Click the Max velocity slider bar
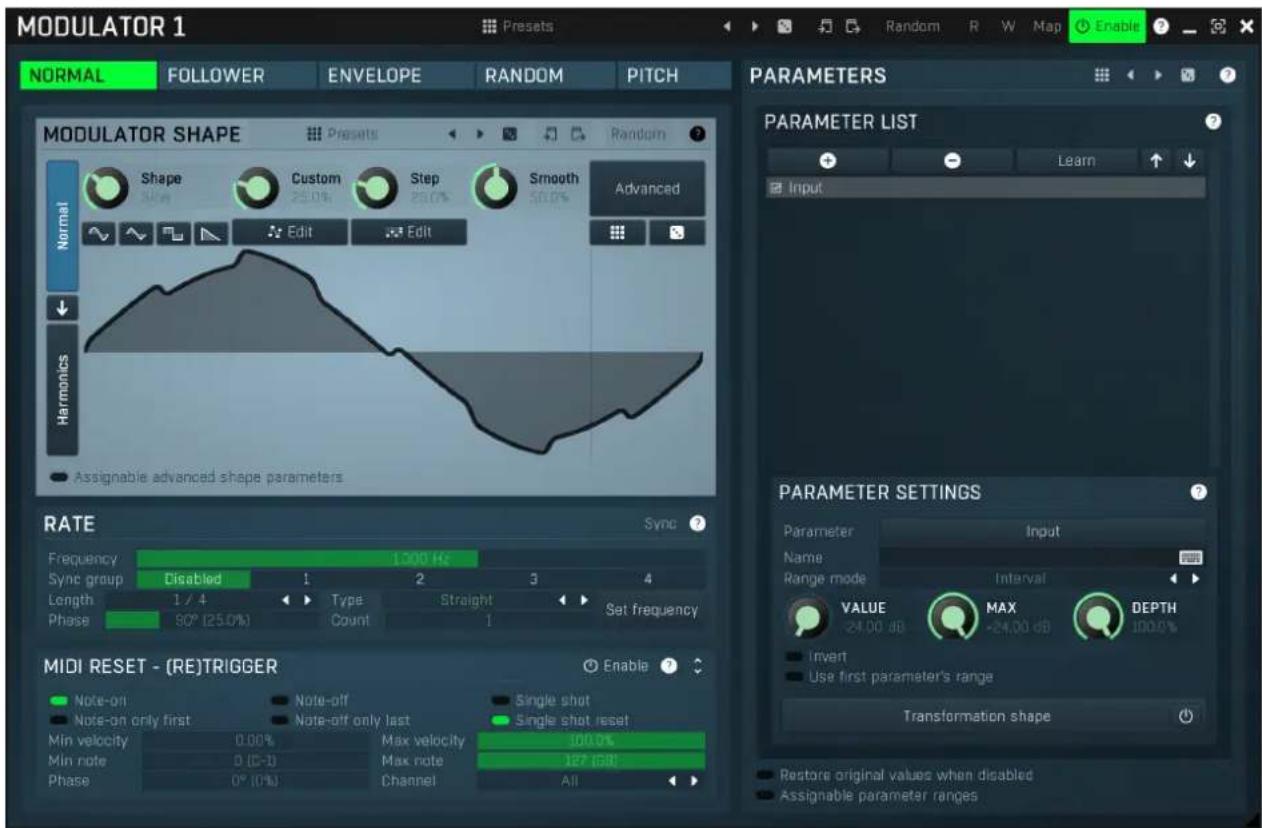The image size is (1262, 828). coord(591,741)
